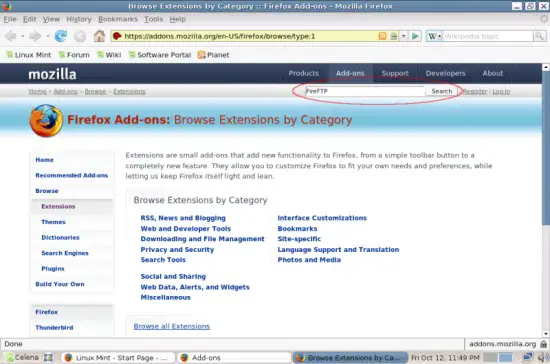The width and height of the screenshot is (550, 364).
Task: Click the Browse breadcrumb link
Action: pos(95,92)
